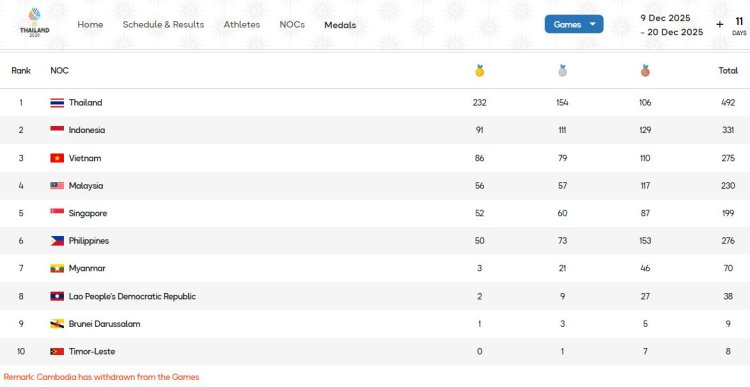Click the Singapore flag icon
The width and height of the screenshot is (750, 387).
click(x=57, y=213)
